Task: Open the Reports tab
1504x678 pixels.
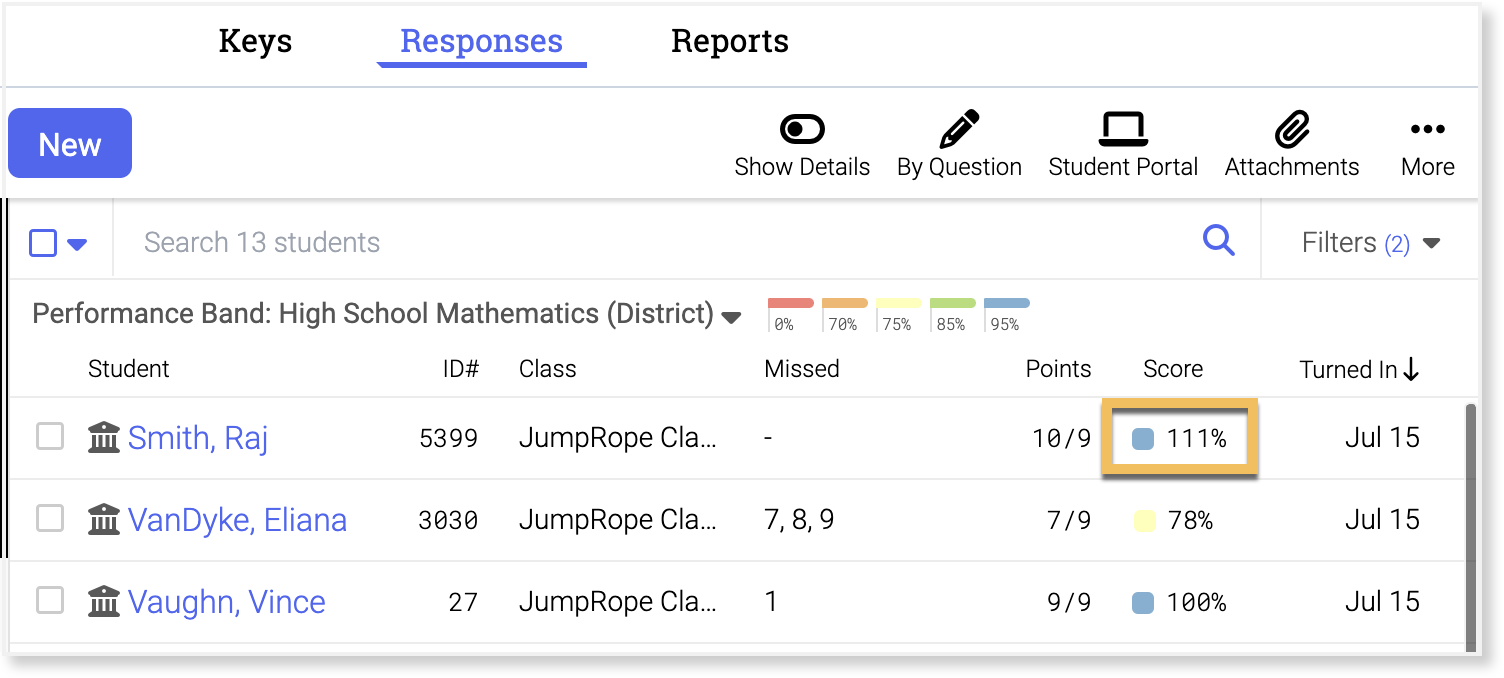Action: [729, 42]
